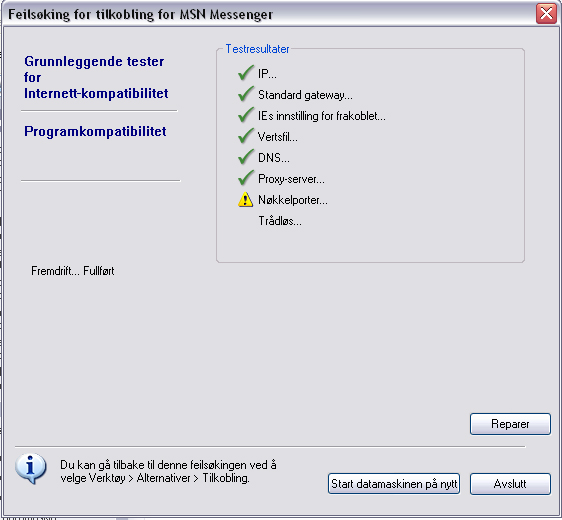Click Start datamaskinen på nytt button

pos(394,484)
